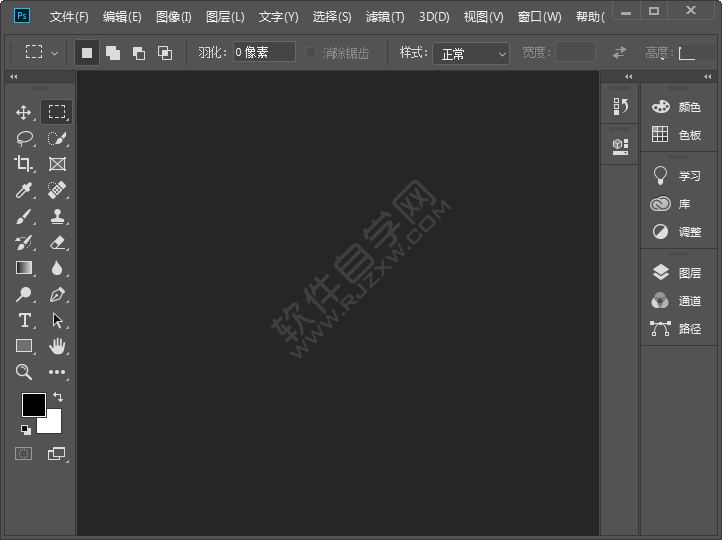Open the 文件(F) menu

(69, 17)
